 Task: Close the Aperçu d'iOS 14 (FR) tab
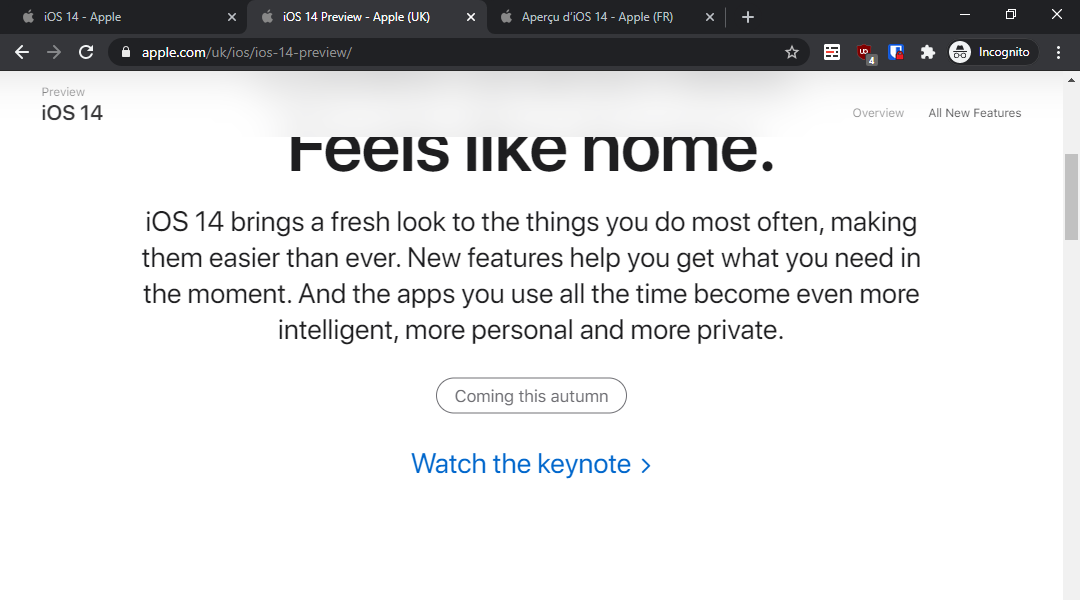point(710,17)
